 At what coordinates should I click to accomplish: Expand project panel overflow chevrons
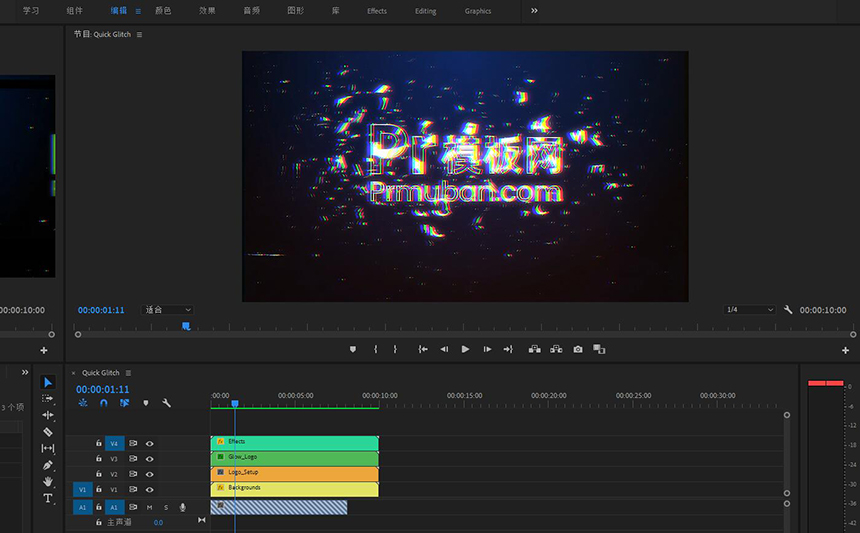pos(25,372)
